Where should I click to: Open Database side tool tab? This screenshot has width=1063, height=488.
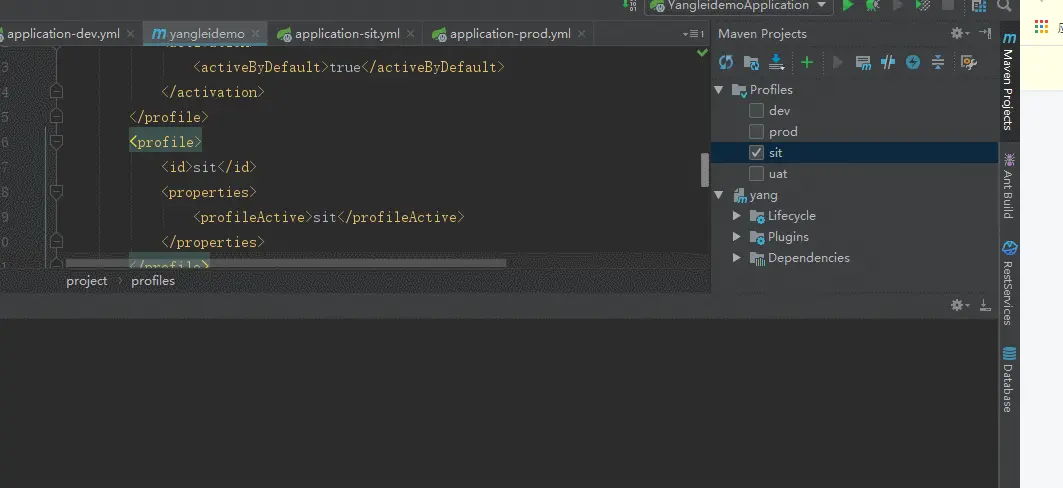click(x=1009, y=378)
